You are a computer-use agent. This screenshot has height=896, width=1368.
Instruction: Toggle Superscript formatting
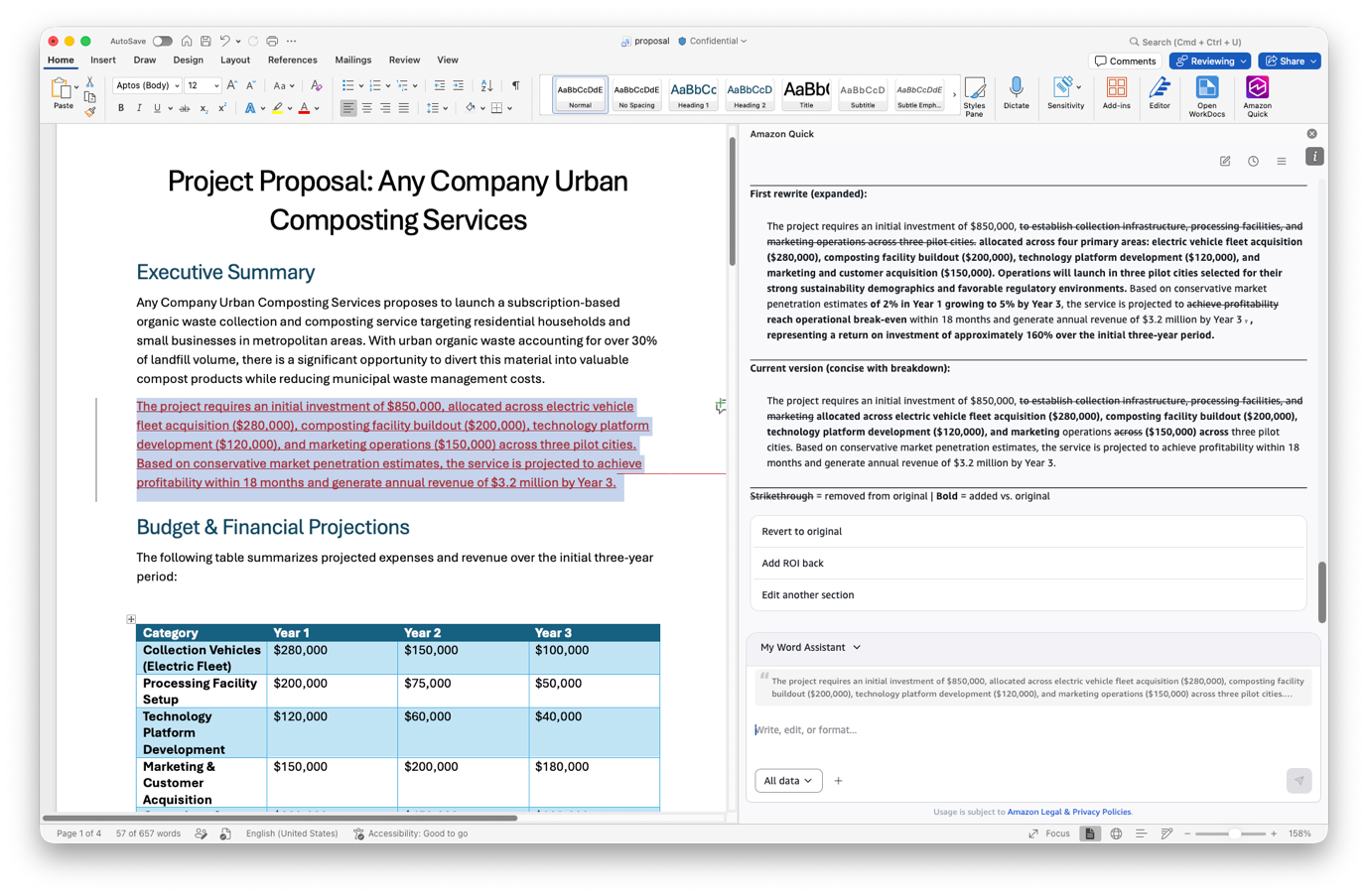221,108
